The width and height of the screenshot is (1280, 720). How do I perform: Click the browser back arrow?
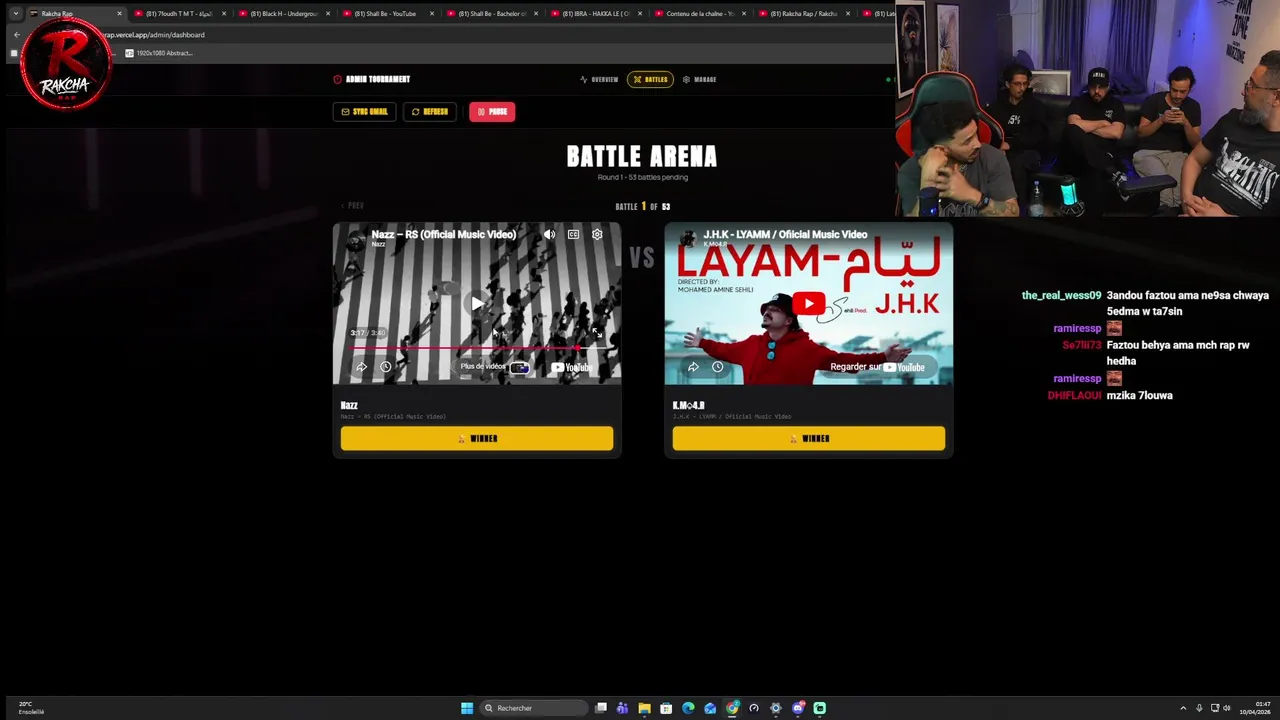(16, 35)
